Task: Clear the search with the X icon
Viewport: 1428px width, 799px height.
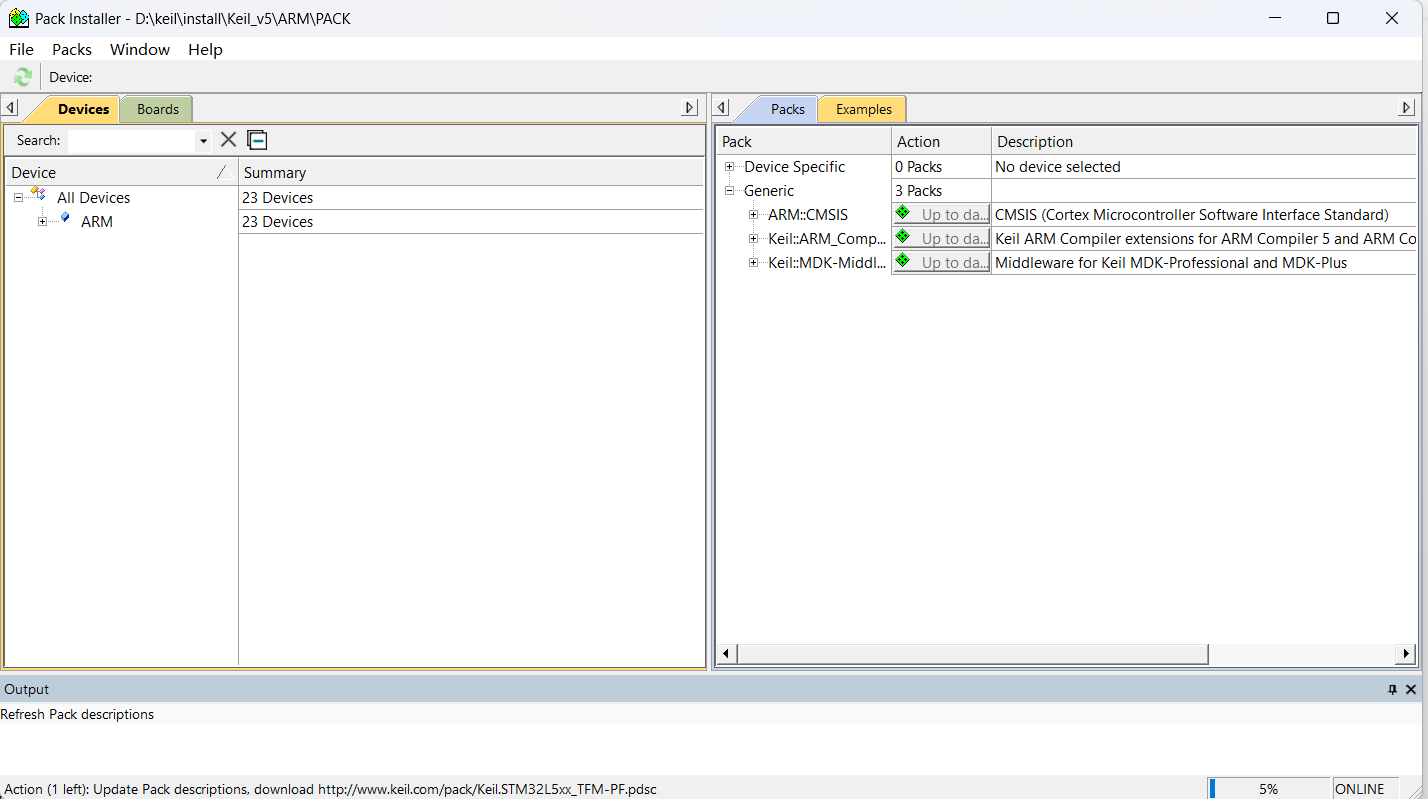Action: click(x=228, y=140)
